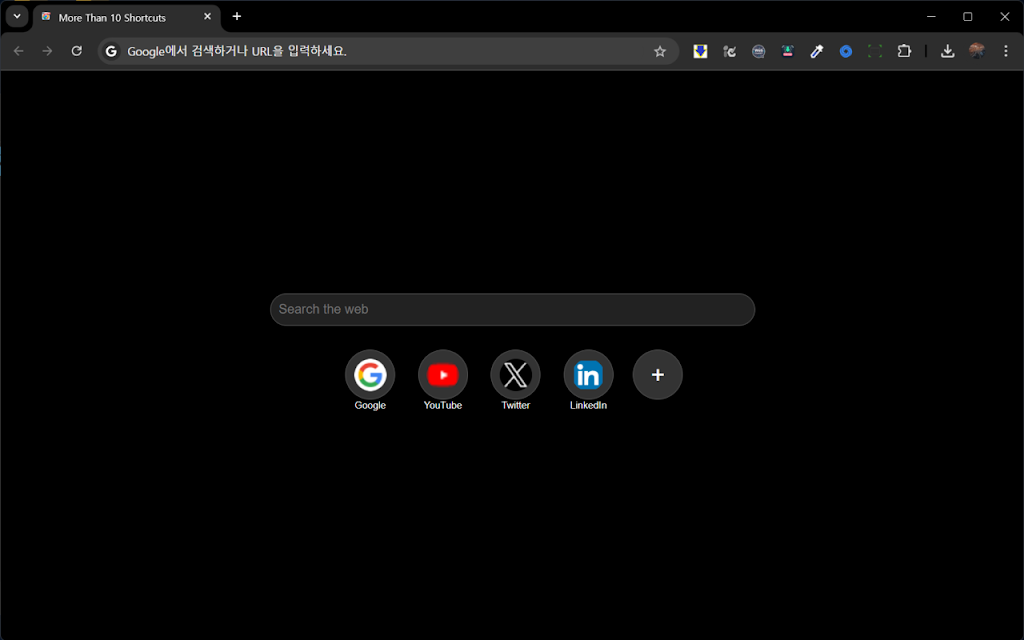Reload the current page
The image size is (1024, 640).
tap(76, 51)
